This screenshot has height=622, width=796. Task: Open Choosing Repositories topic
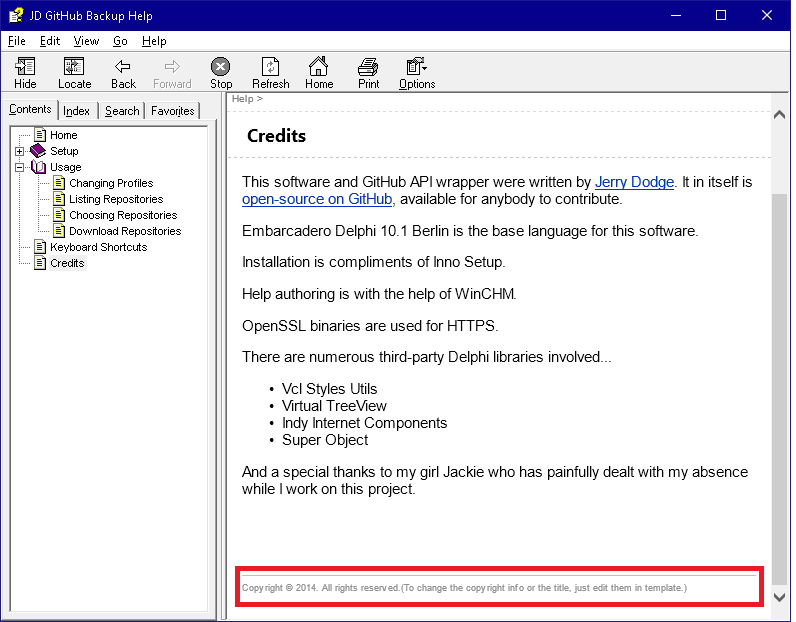(123, 215)
